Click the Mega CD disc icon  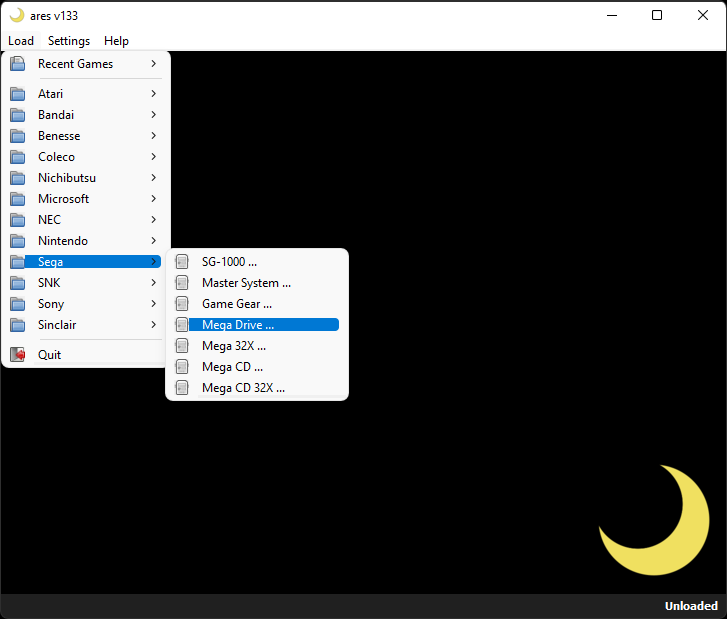(182, 367)
